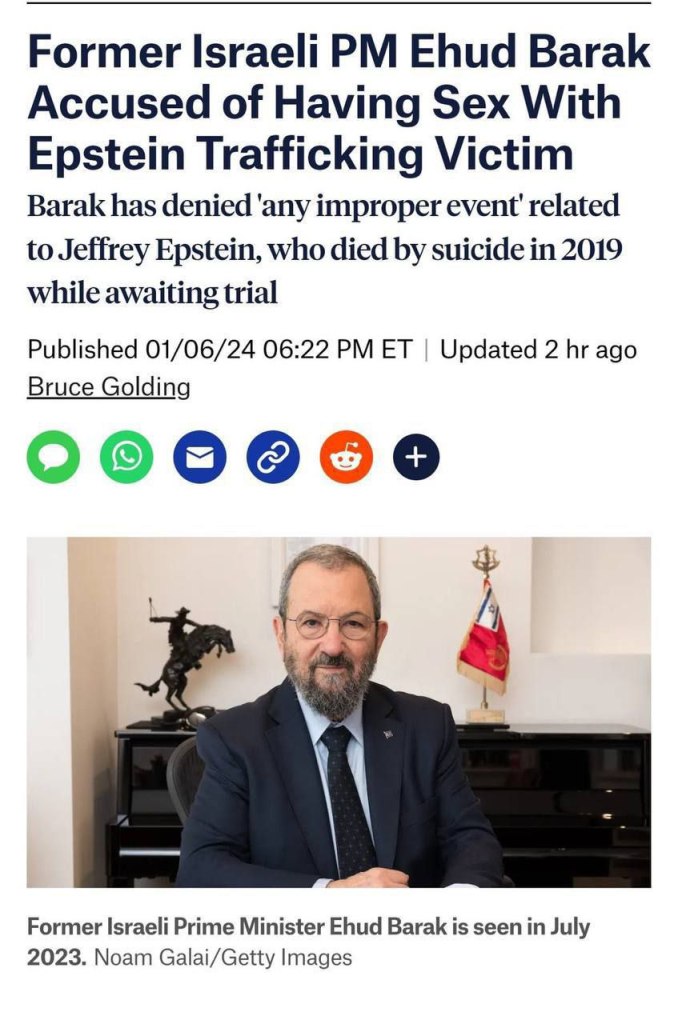Click the "Epstein Trafficking Victim" headline line
674x1024 pixels.
tap(300, 155)
